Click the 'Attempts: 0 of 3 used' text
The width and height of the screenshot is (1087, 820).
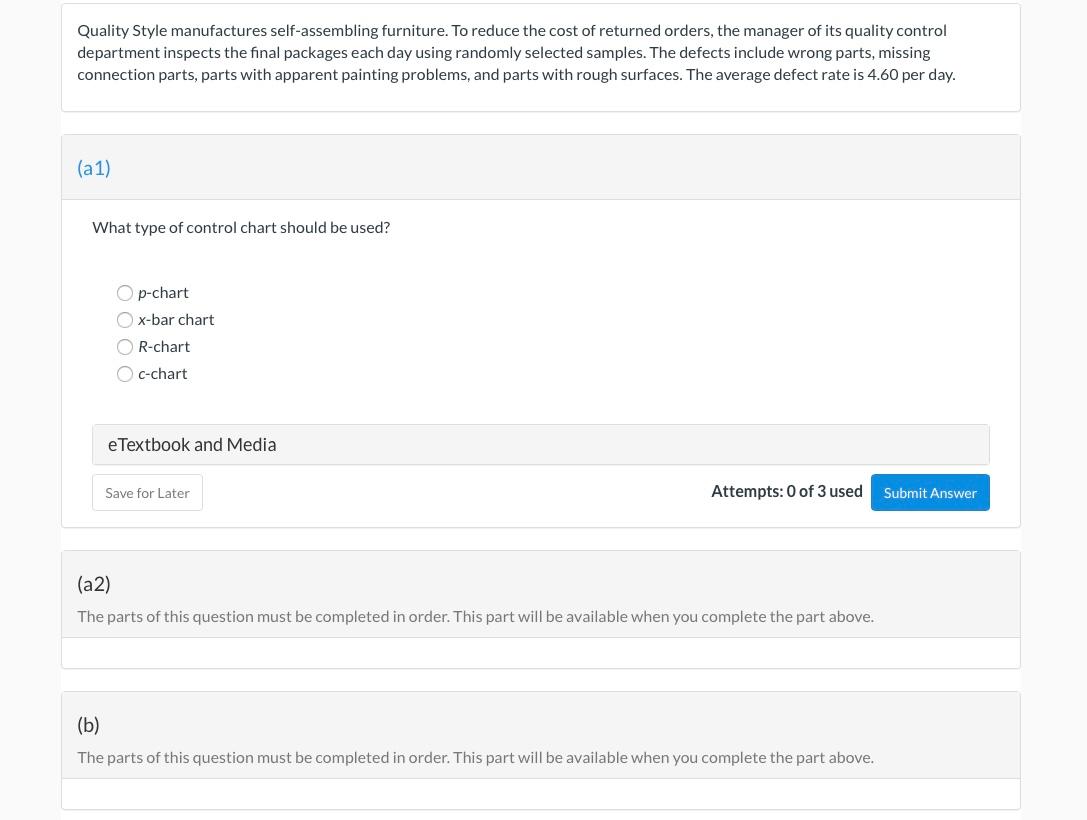[x=786, y=491]
